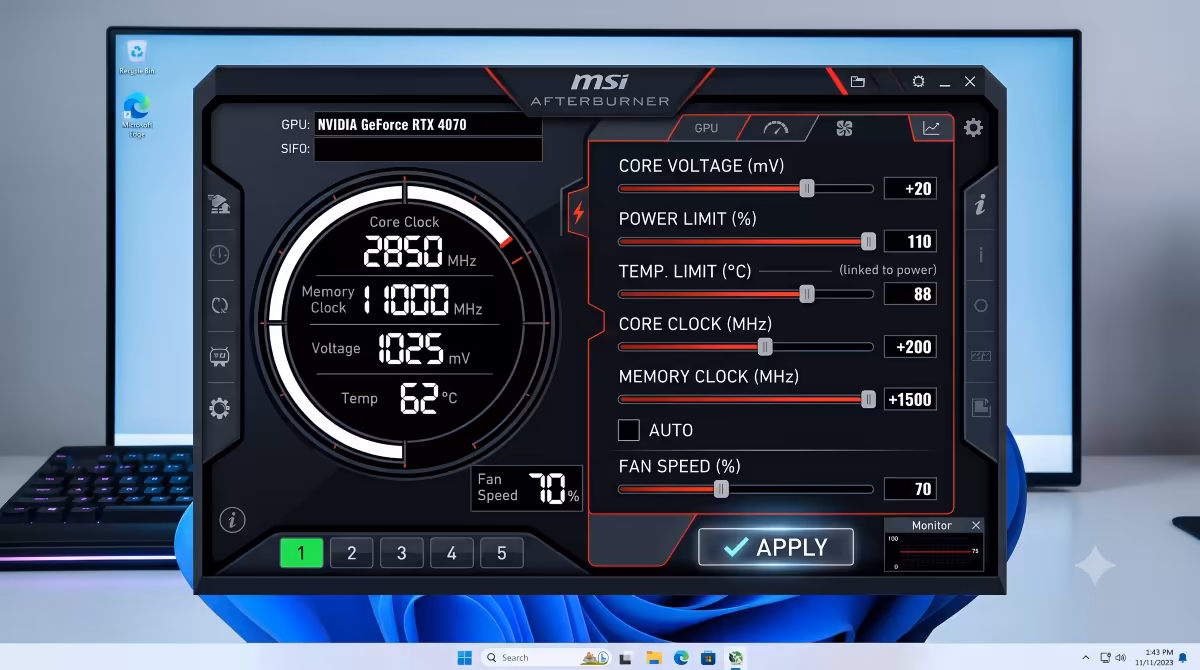Open the monitor face icon in left sidebar

[x=220, y=357]
